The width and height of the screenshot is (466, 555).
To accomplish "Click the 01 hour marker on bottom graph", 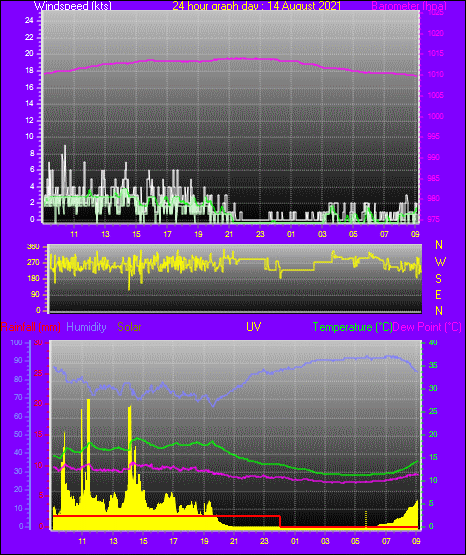I will pyautogui.click(x=295, y=541).
